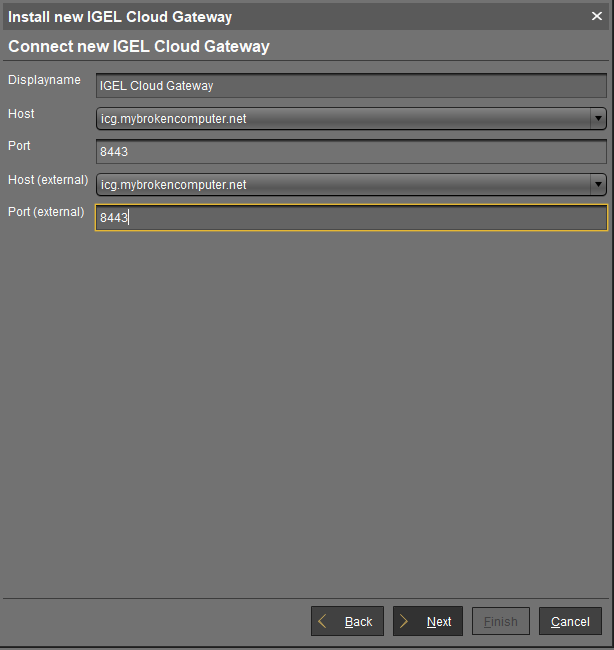
Task: Proceed with the Next button
Action: point(428,621)
